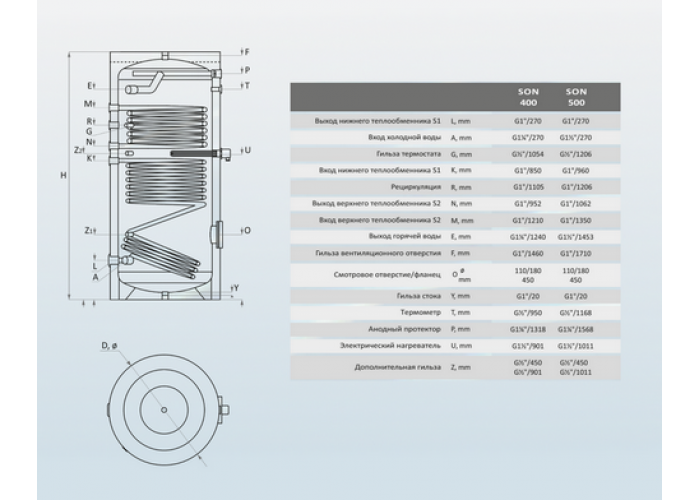Screen dimensions: 700x500
Task: Click the SON 500 column header
Action: [x=576, y=97]
